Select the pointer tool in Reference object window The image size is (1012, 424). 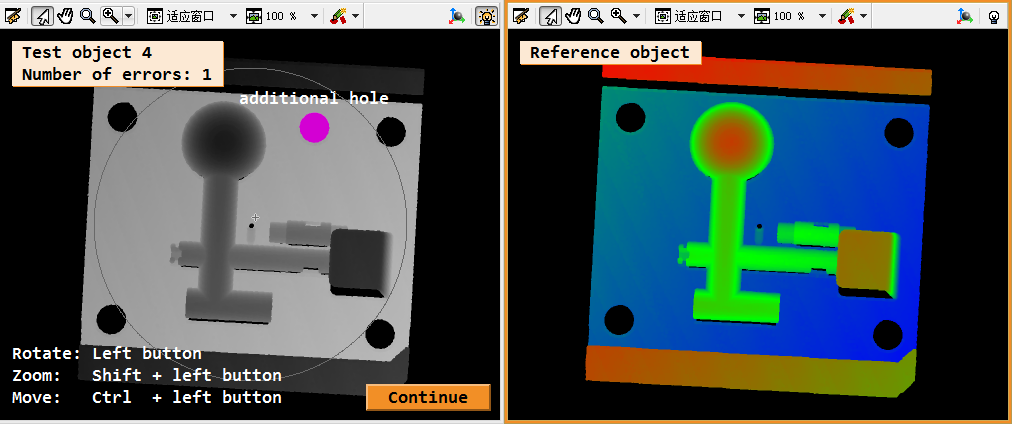click(549, 15)
